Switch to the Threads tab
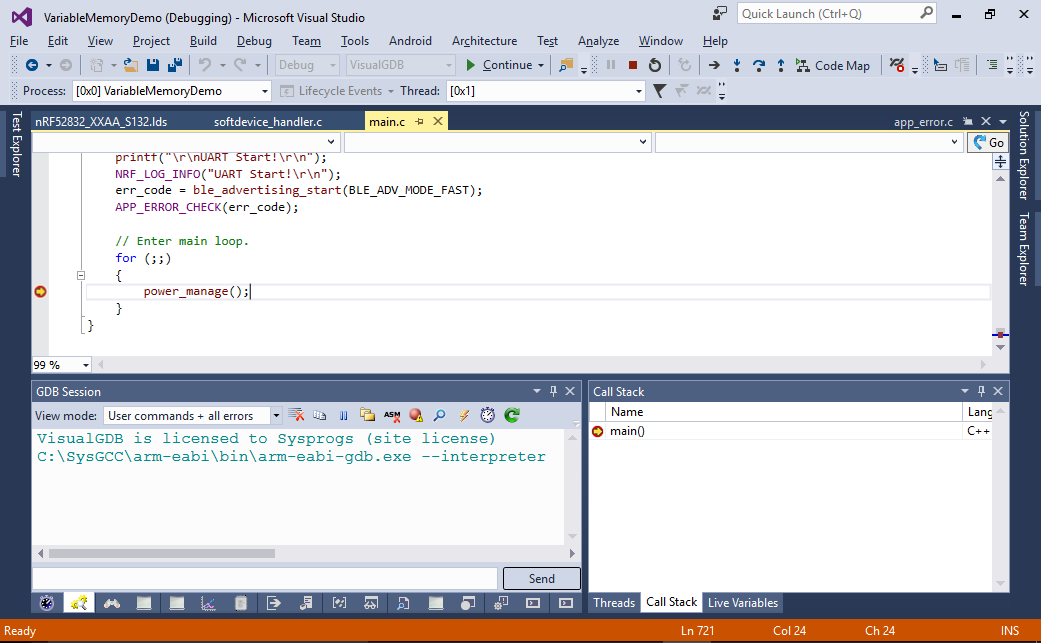This screenshot has height=643, width=1041. point(614,603)
